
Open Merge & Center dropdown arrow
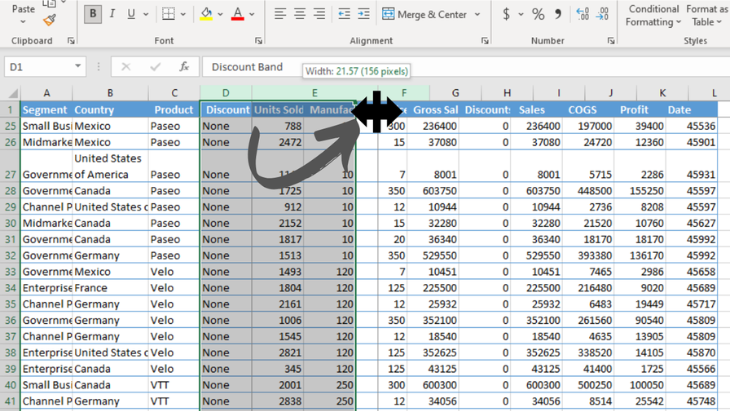477,14
